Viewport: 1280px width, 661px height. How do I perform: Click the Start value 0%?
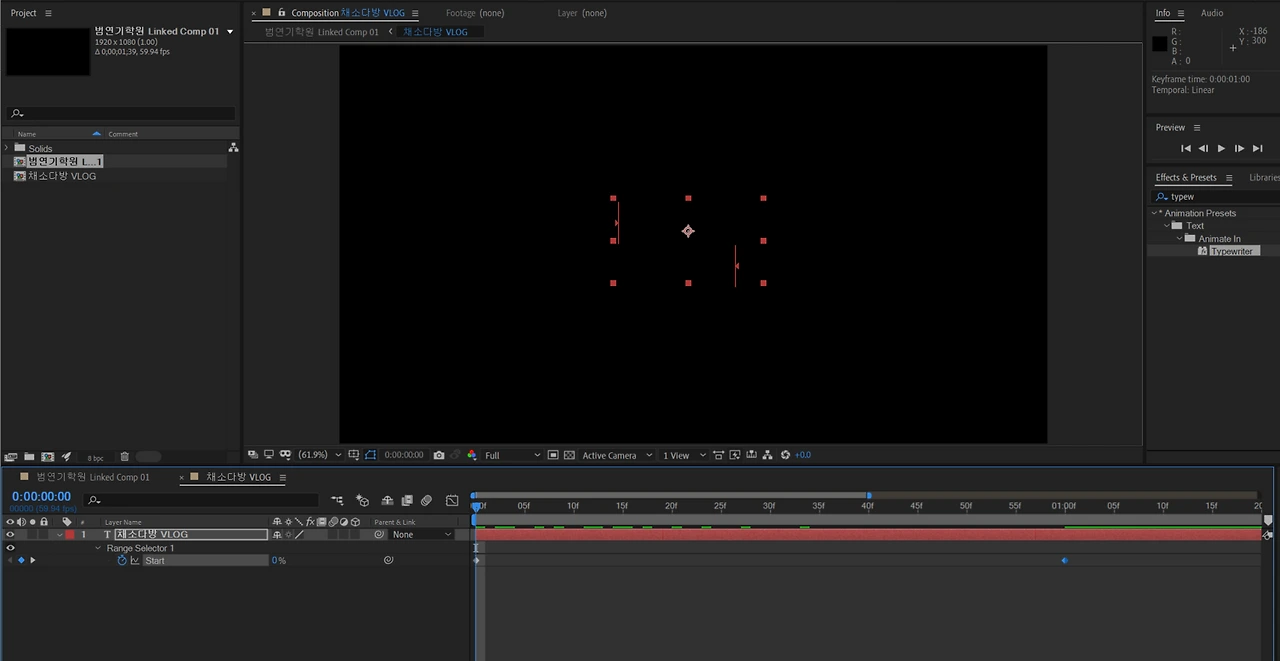pos(279,560)
